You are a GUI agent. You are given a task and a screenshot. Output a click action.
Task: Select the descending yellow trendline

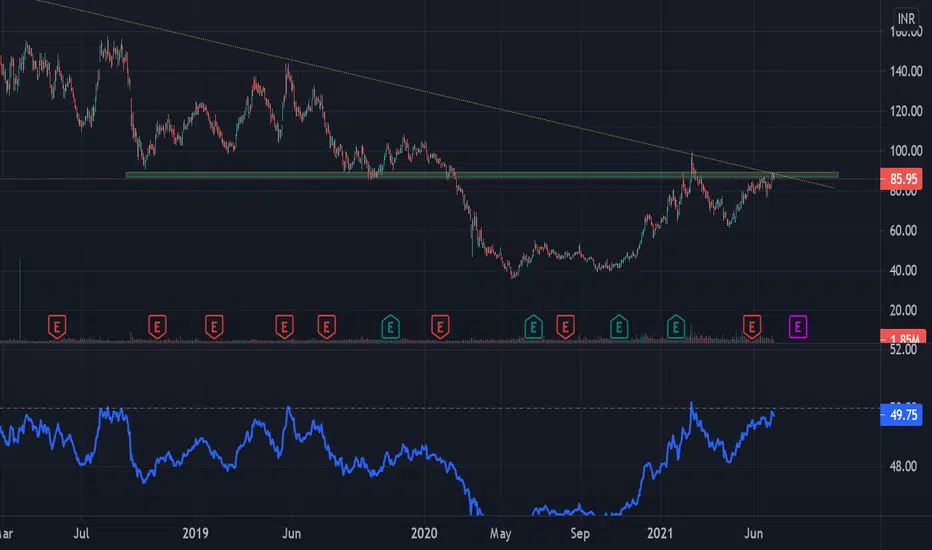tap(435, 95)
